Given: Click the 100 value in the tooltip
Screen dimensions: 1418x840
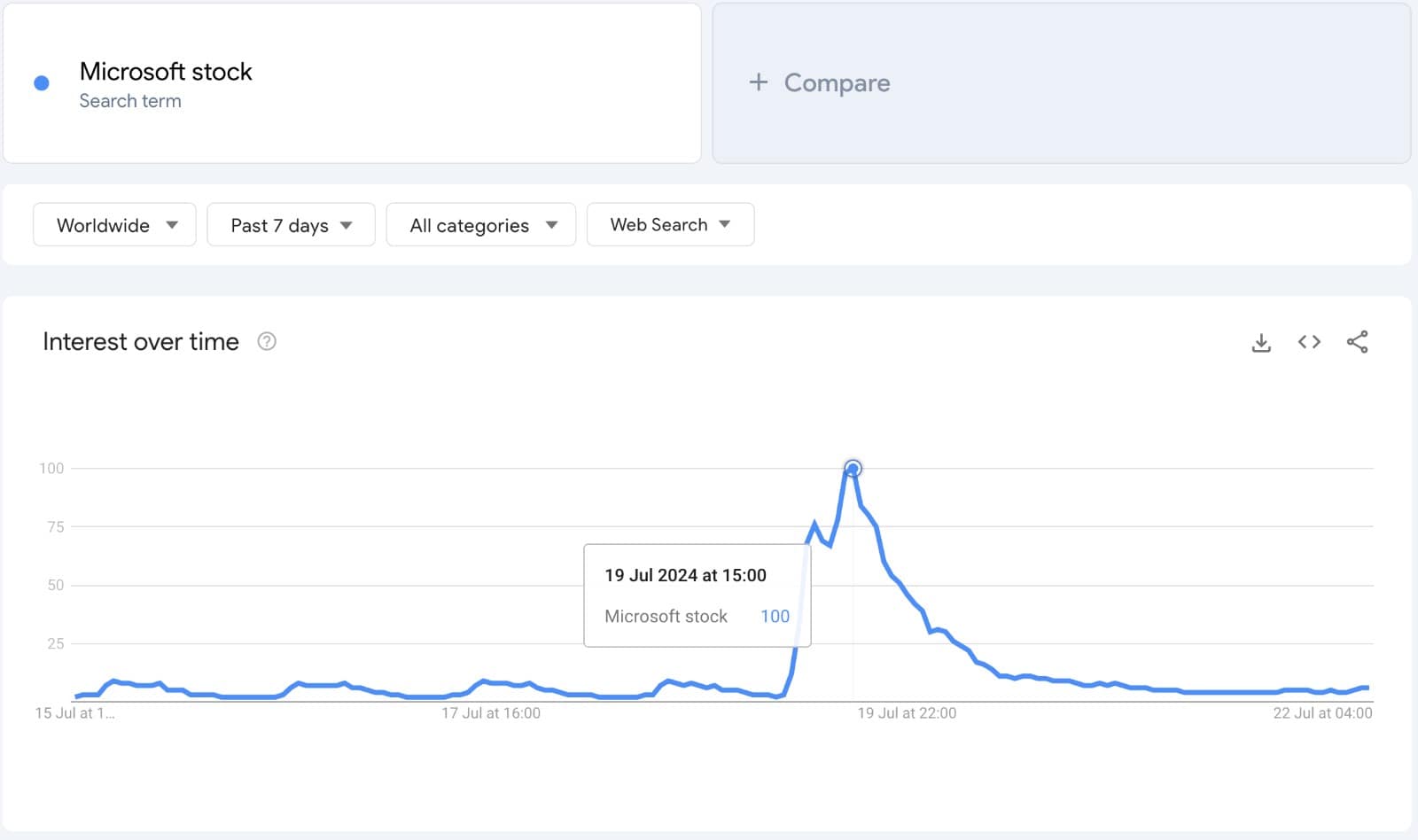Looking at the screenshot, I should coord(775,617).
